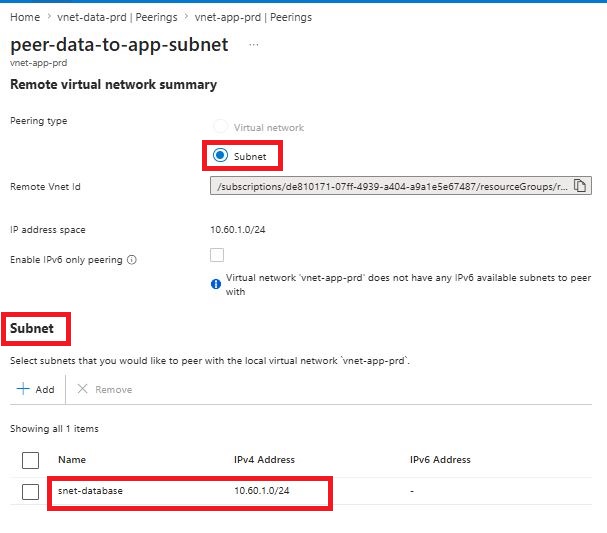Click the snet-database subnet name
This screenshot has width=607, height=533.
(x=90, y=491)
